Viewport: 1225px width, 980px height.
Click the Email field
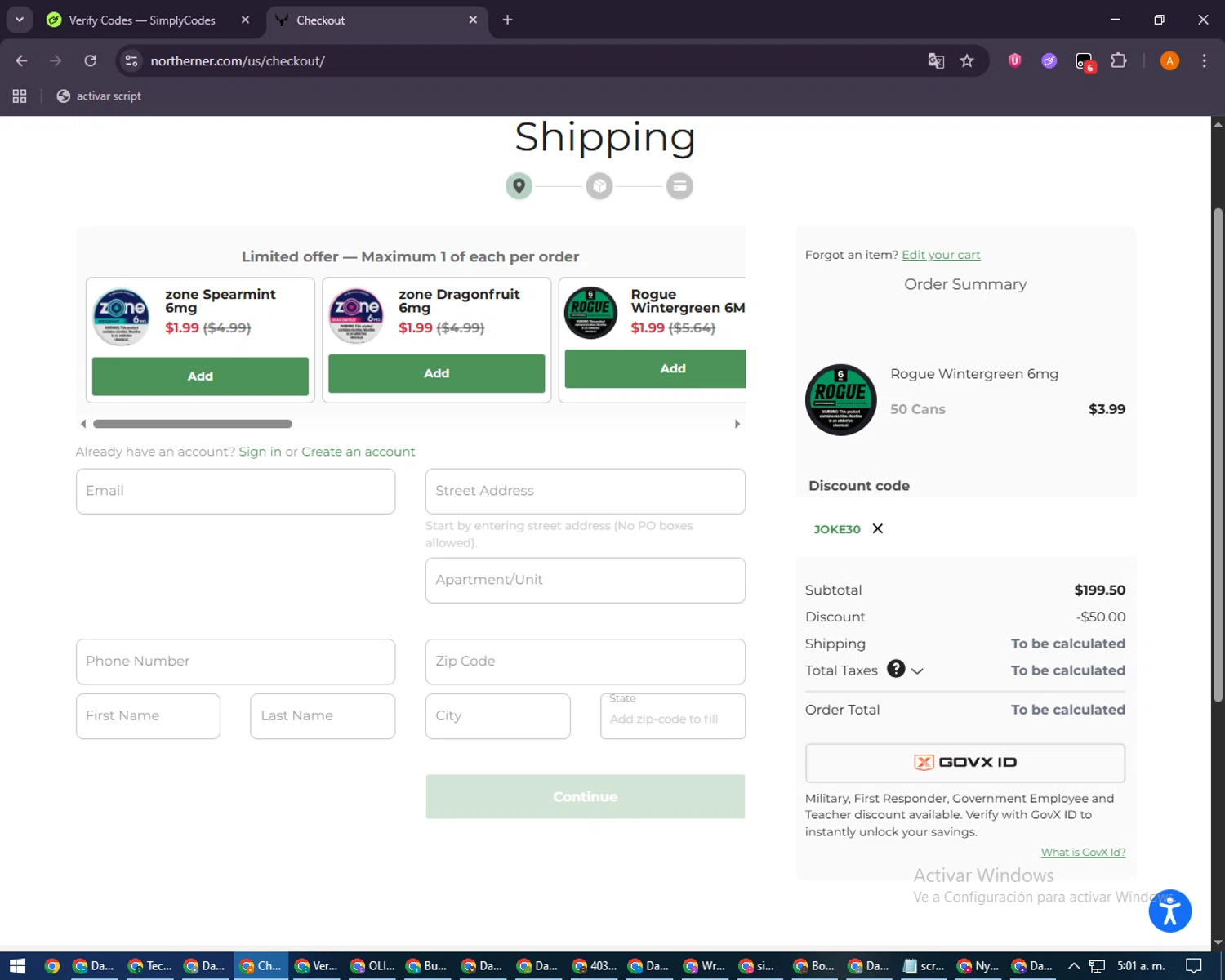(x=235, y=491)
